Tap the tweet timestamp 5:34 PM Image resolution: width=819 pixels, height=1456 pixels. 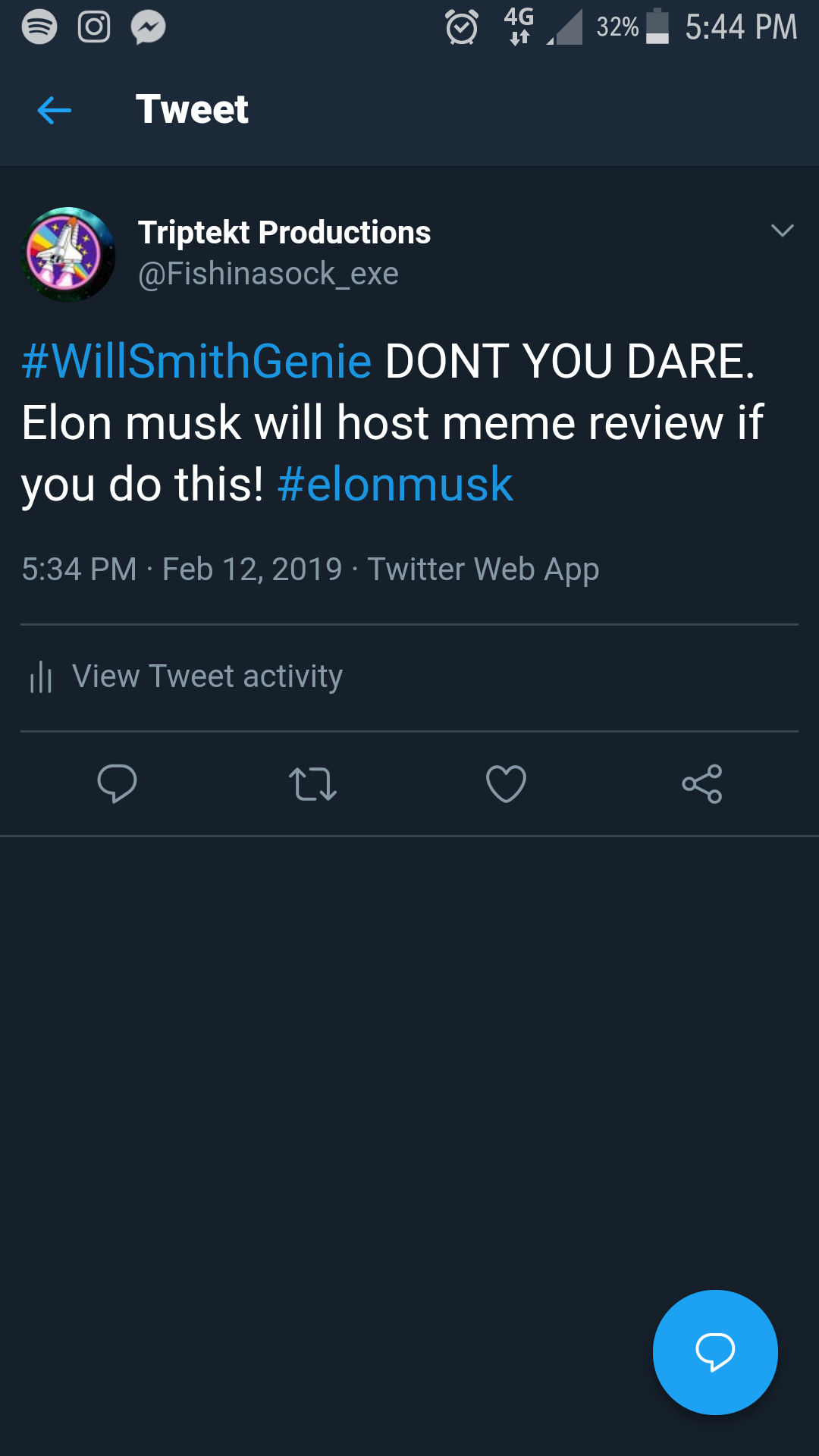[x=80, y=570]
